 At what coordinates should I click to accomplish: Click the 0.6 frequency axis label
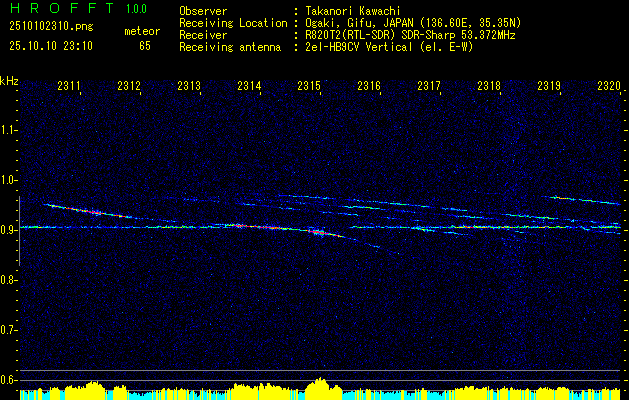click(8, 380)
